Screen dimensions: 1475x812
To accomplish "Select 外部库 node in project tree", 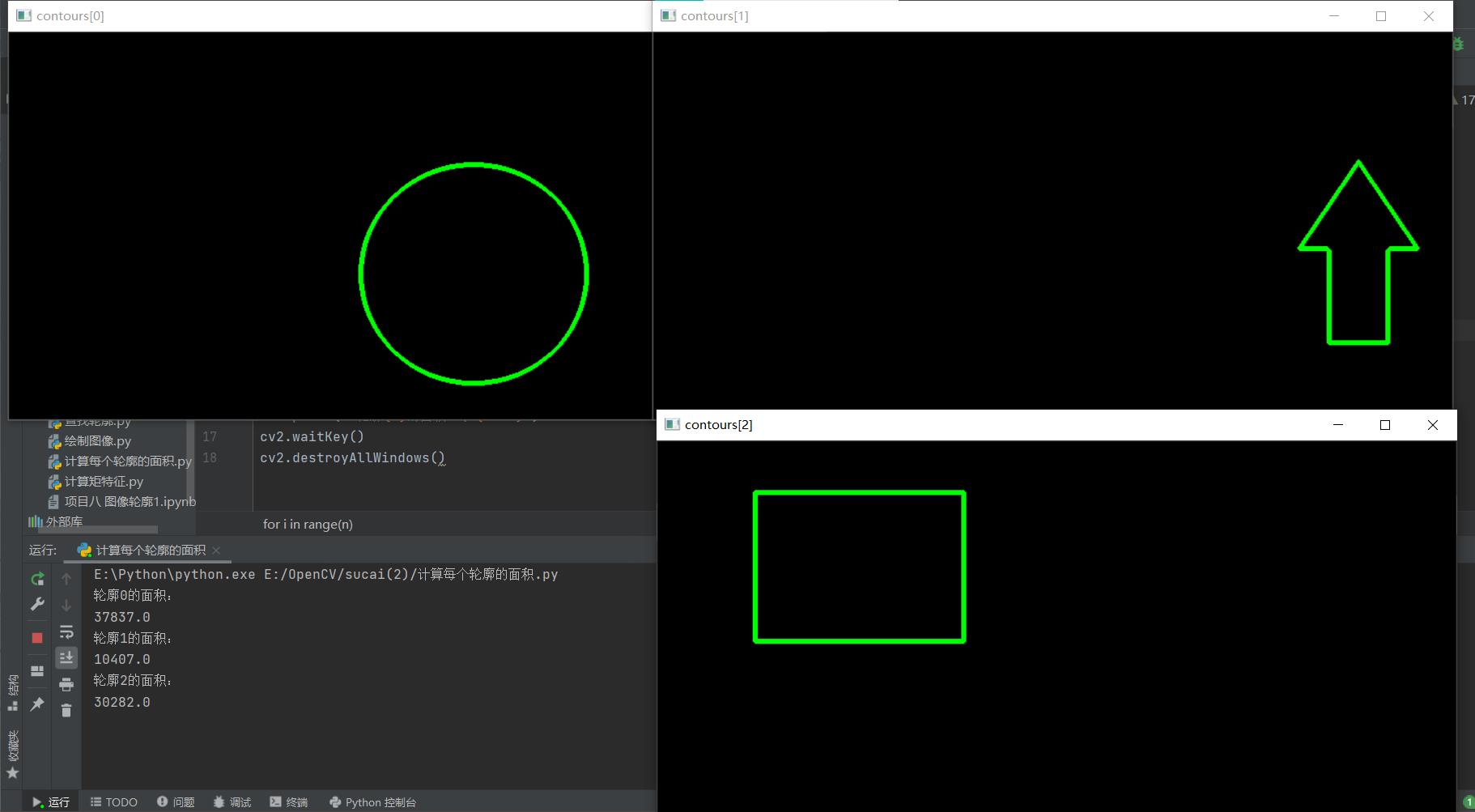I will [x=56, y=521].
